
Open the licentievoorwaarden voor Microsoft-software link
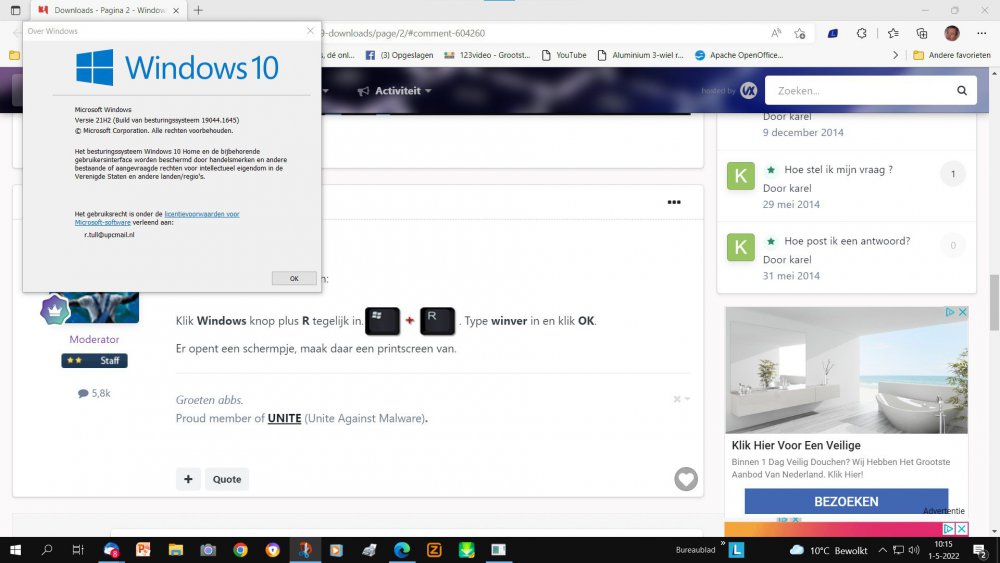201,214
